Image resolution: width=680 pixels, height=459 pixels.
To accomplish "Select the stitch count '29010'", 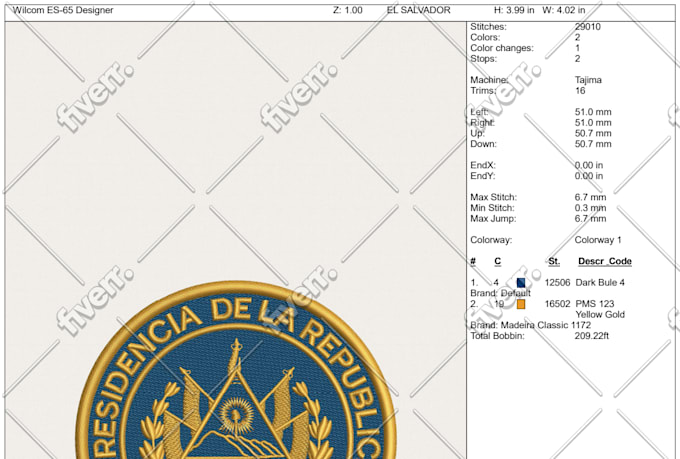I will click(588, 27).
